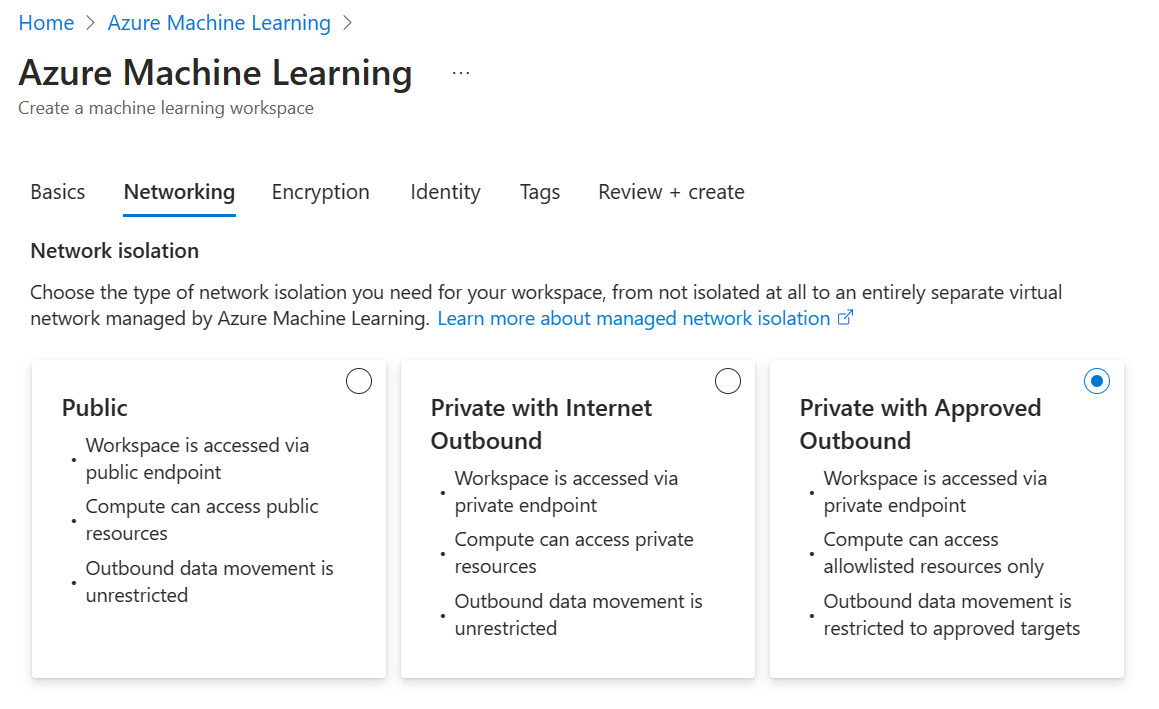Click the Public isolation card title
Image resolution: width=1159 pixels, height=709 pixels.
(x=95, y=408)
